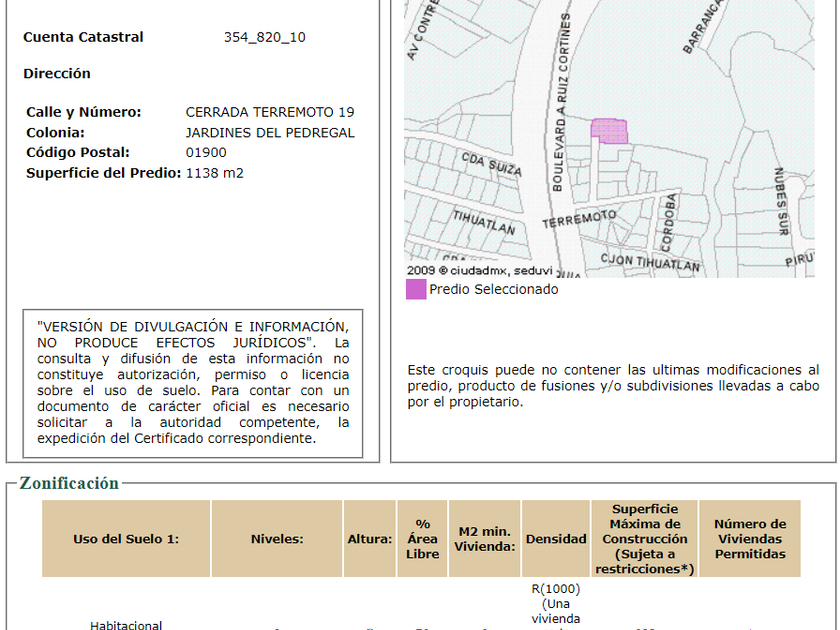Click the Habitacional land use cell
Viewport: 840px width, 630px height.
(x=126, y=625)
